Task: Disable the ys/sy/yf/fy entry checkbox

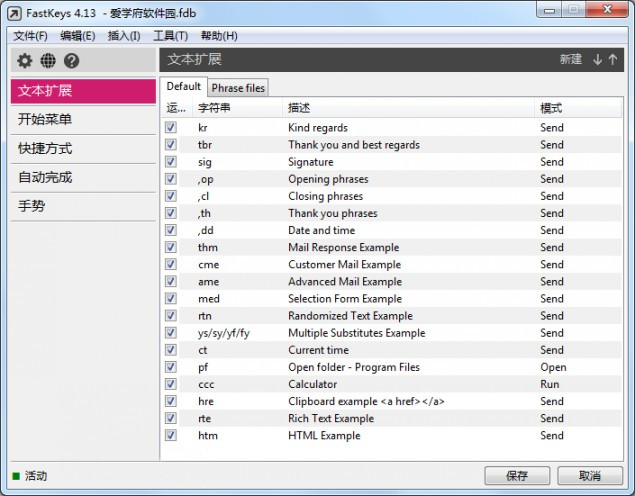Action: pos(170,332)
